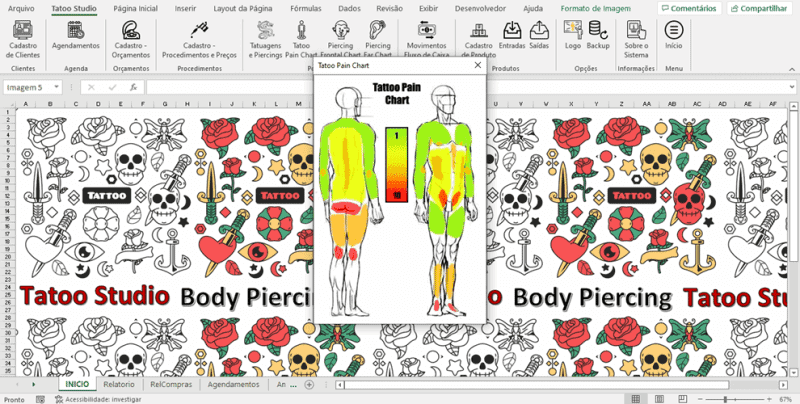Click the horizontal scrollbar left arrow

[x=340, y=385]
